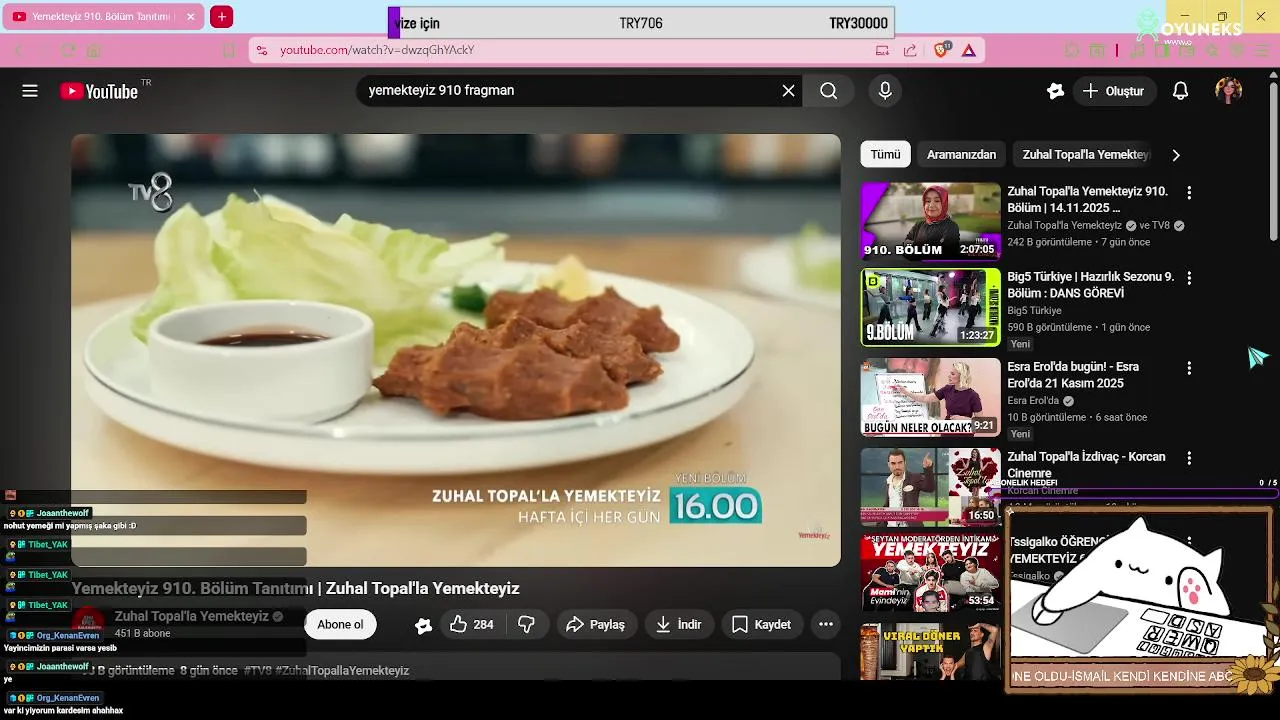The width and height of the screenshot is (1280, 720).
Task: Click the site settings icon before URL
Action: (x=261, y=50)
